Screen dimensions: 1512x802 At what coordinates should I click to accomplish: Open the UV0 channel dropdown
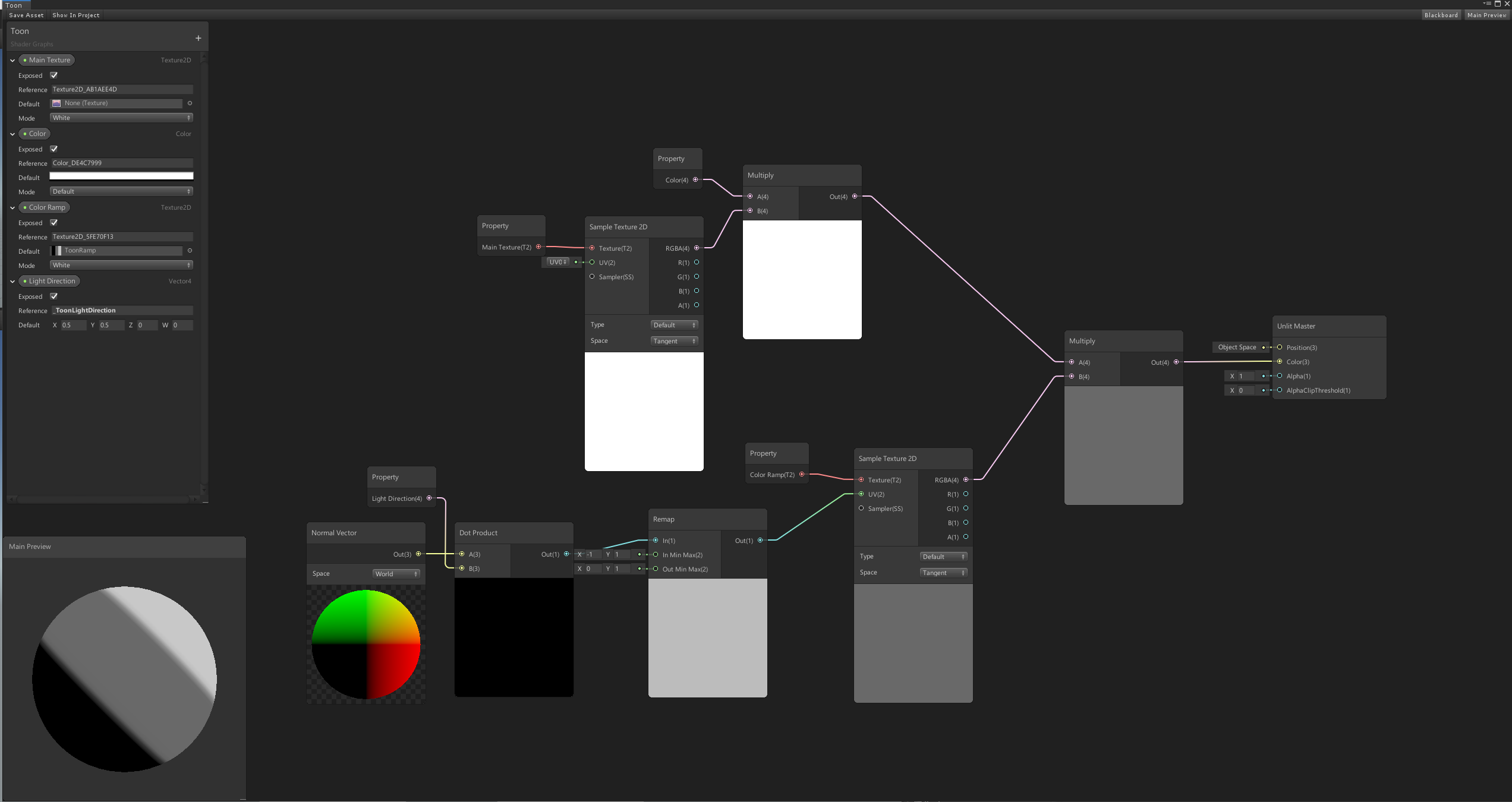click(x=557, y=262)
